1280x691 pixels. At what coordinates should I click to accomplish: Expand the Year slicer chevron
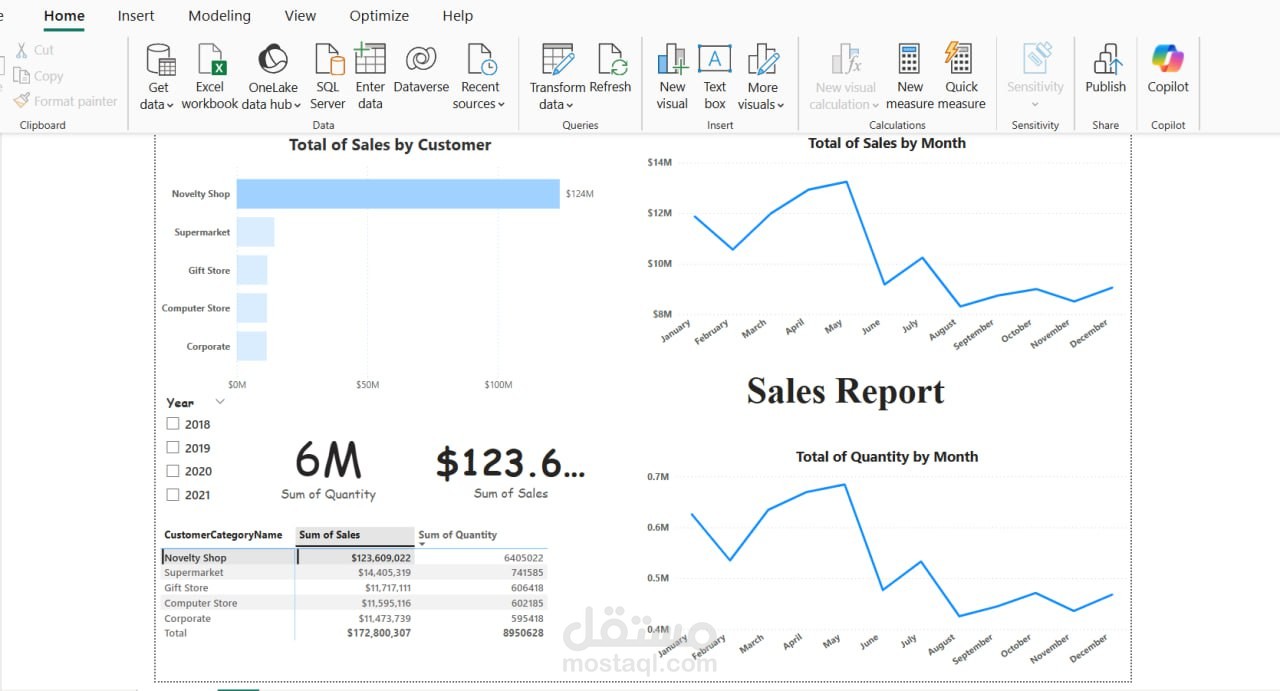click(220, 402)
